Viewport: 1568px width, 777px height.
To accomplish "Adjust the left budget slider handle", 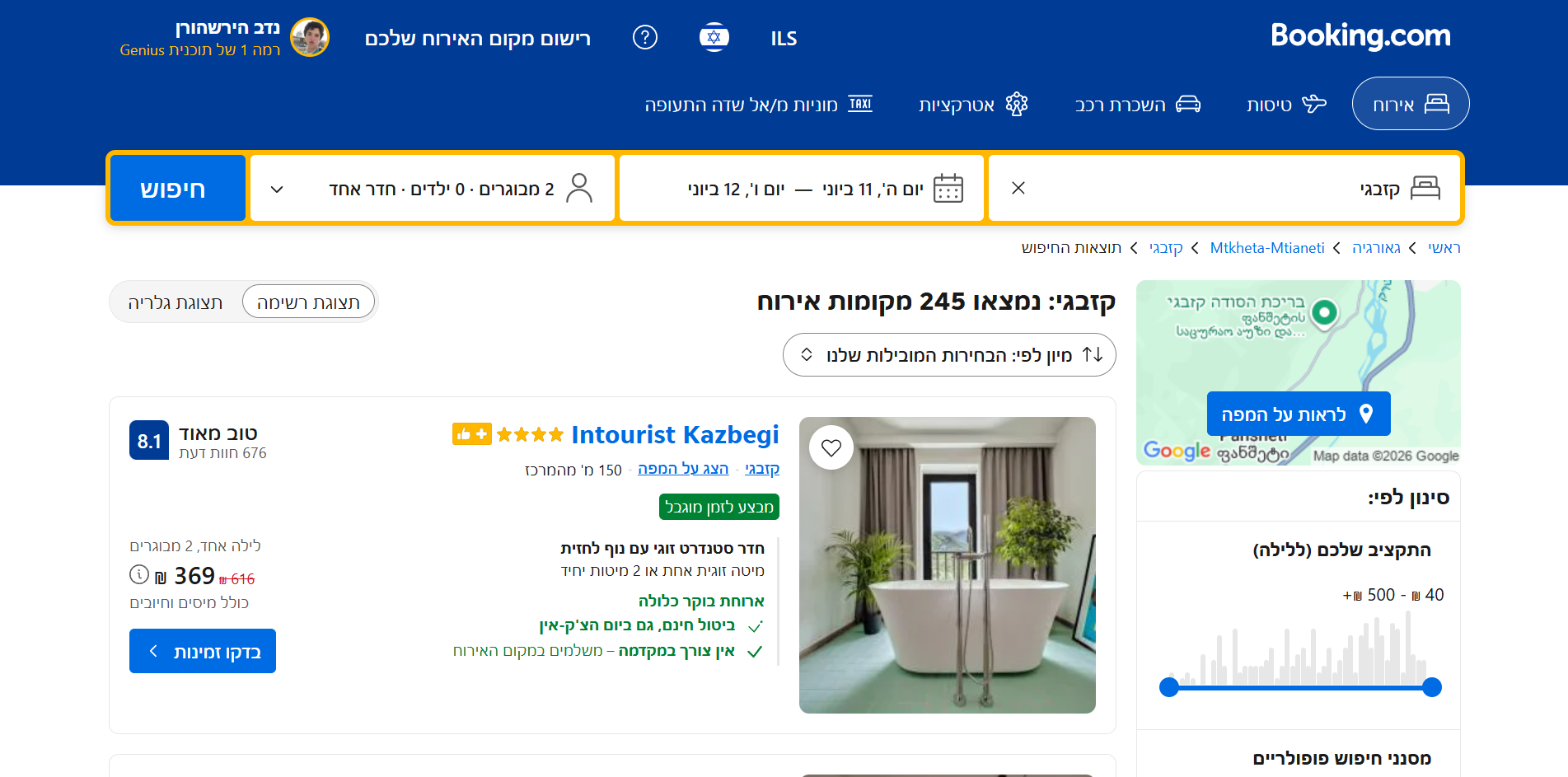I will point(1169,687).
